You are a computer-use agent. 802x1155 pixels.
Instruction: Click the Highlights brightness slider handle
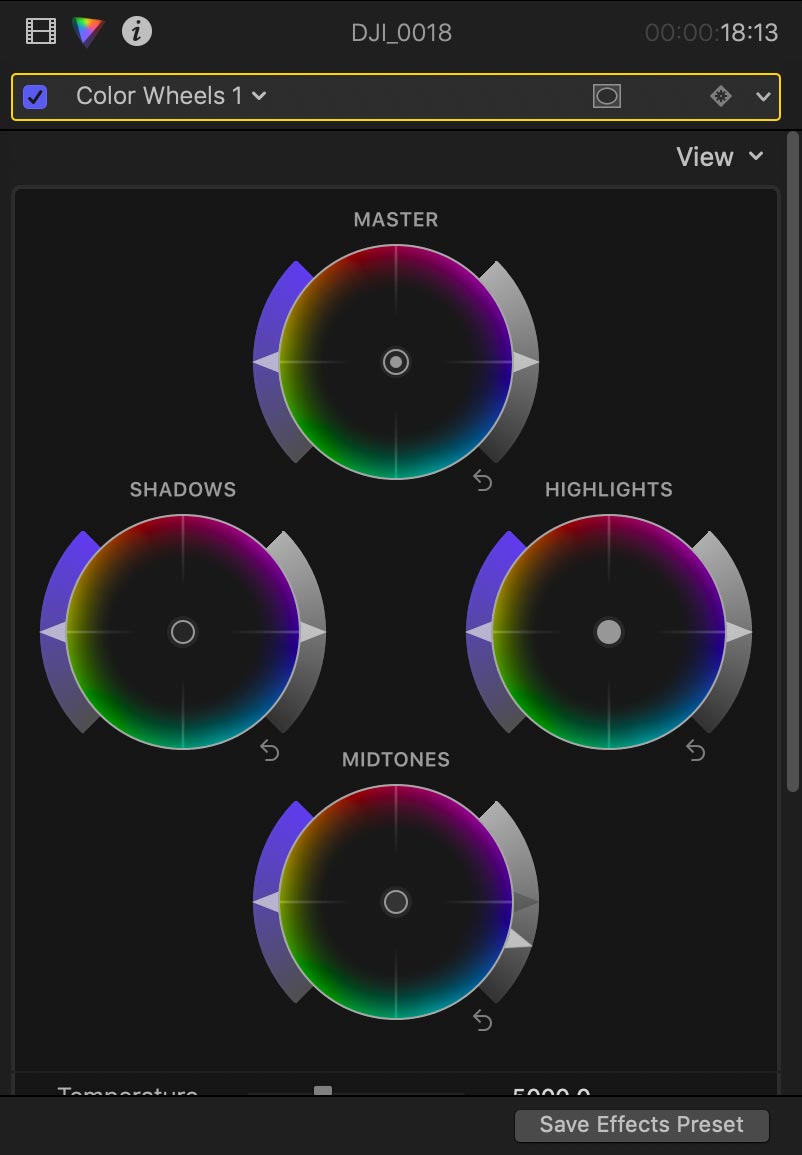point(739,631)
